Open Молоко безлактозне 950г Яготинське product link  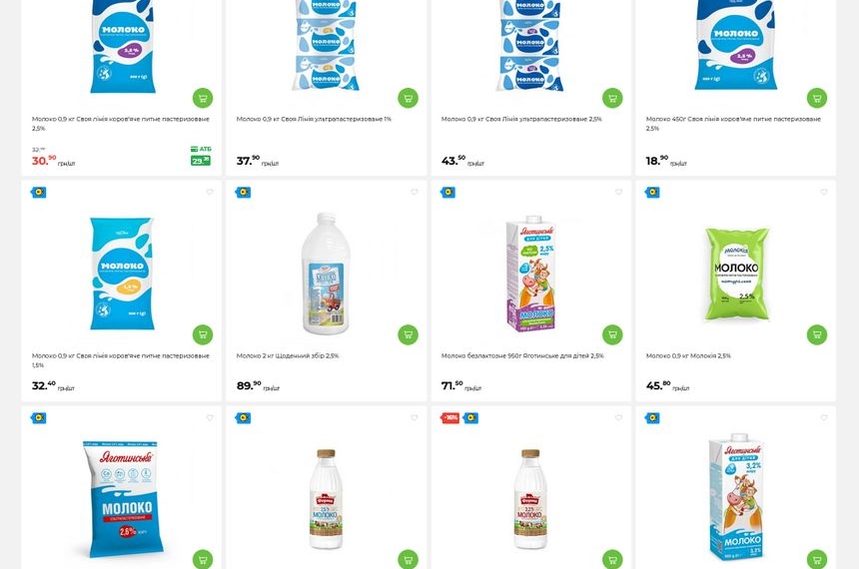pyautogui.click(x=522, y=356)
